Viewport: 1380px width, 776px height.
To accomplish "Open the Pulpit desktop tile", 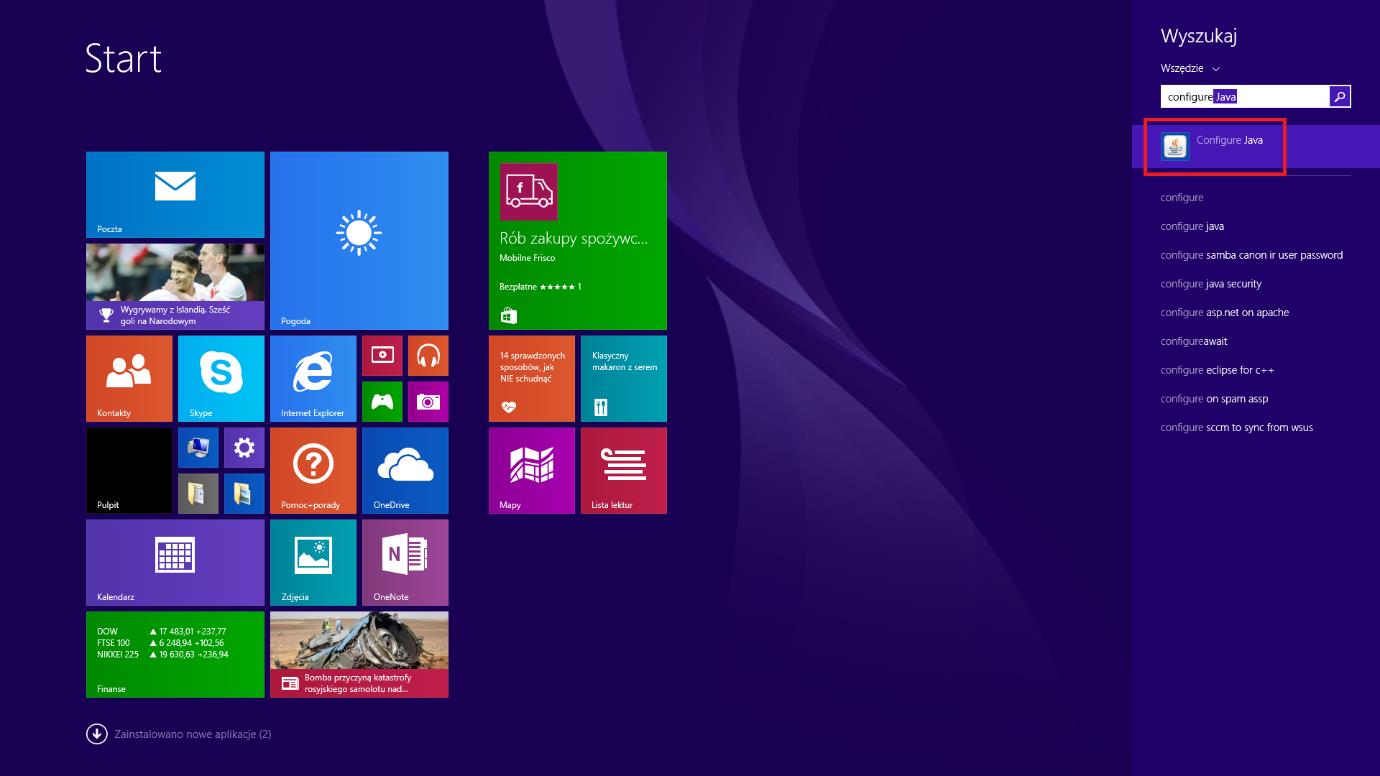I will pyautogui.click(x=129, y=471).
